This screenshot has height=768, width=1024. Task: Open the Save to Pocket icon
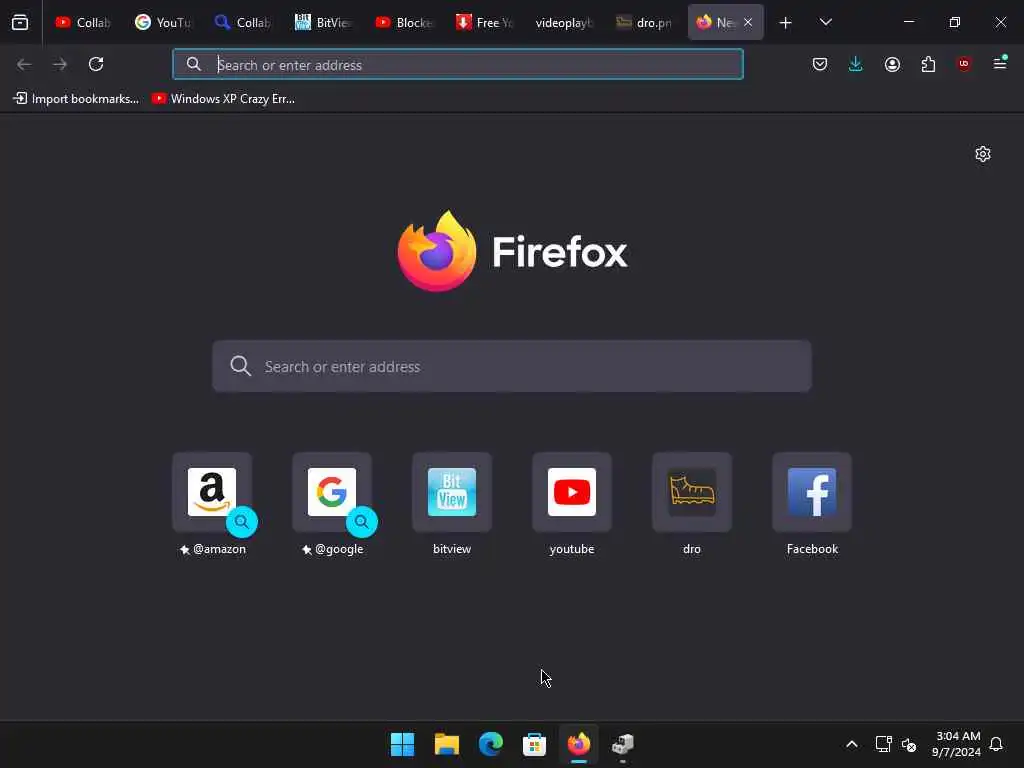pyautogui.click(x=820, y=64)
